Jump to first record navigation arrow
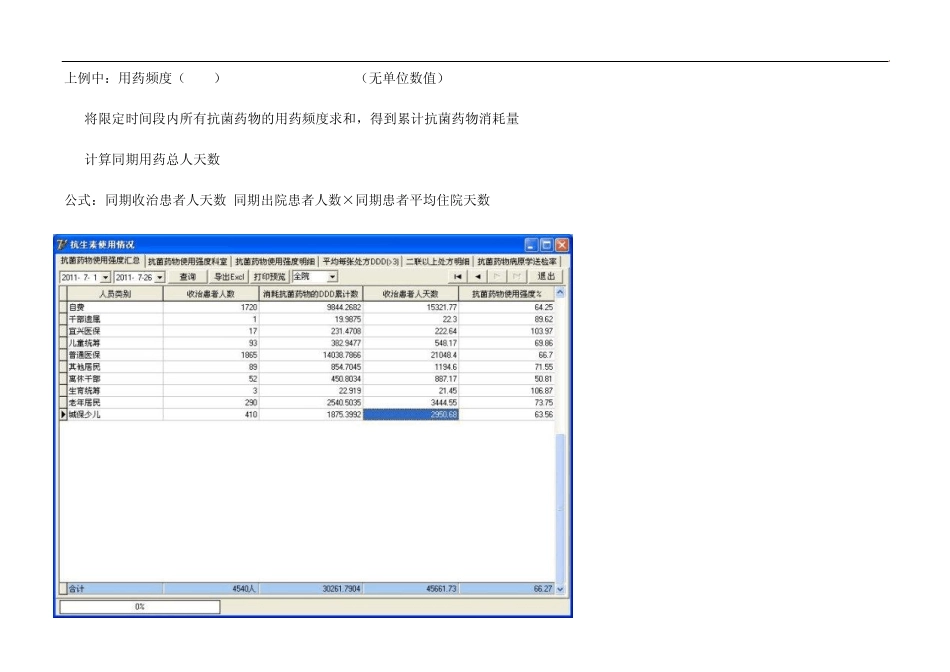950x672 pixels. point(457,277)
